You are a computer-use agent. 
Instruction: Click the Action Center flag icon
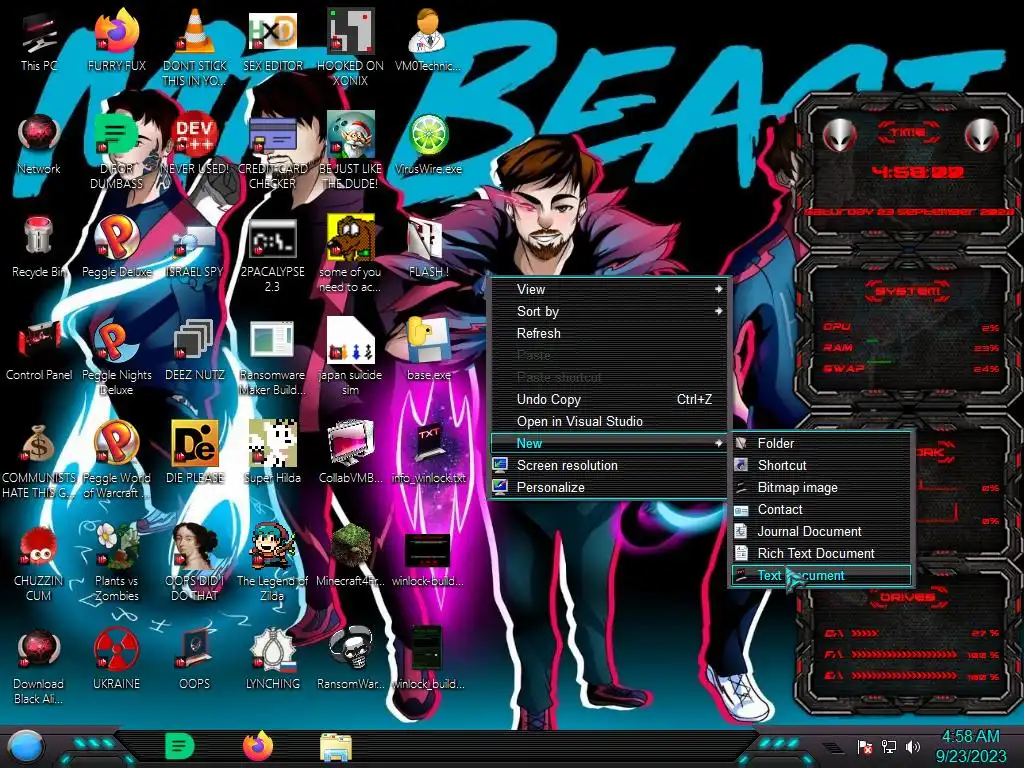pos(865,747)
